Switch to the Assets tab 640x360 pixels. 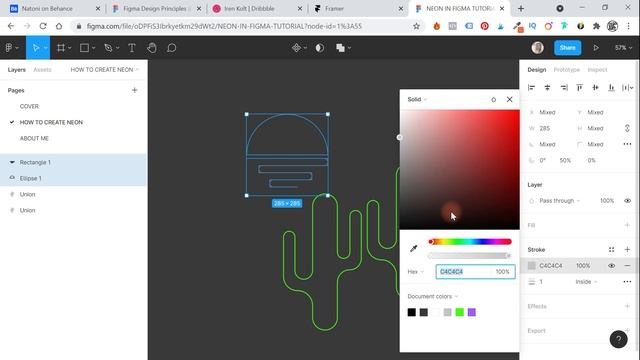click(42, 70)
